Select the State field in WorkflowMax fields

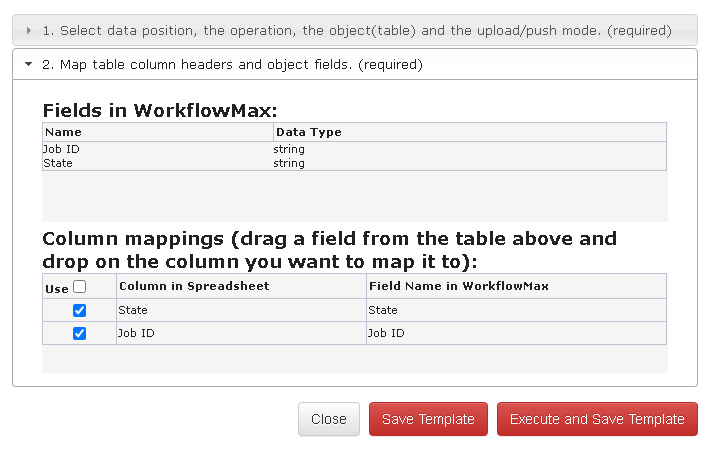click(x=354, y=163)
